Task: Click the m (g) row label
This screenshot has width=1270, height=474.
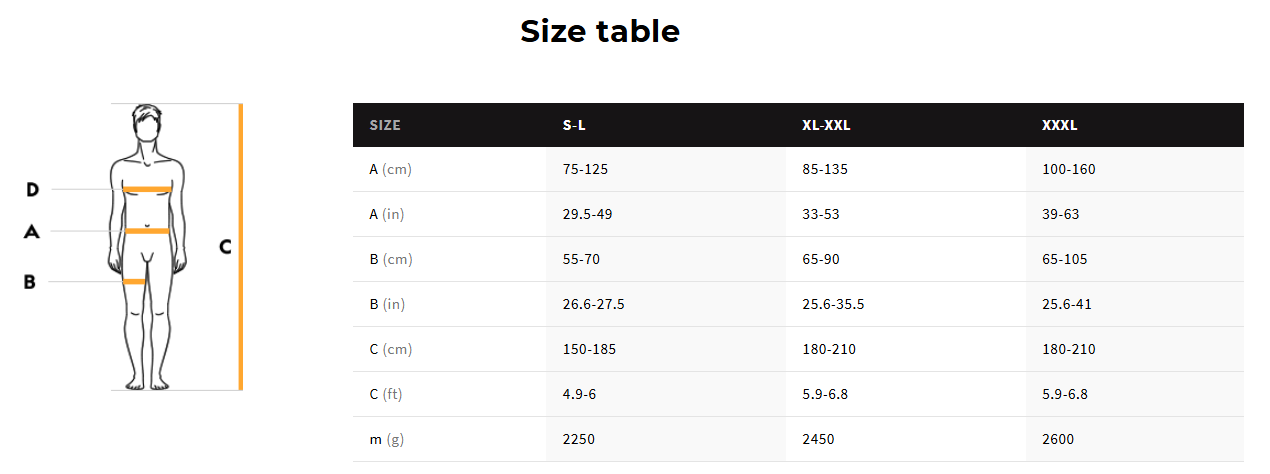Action: (x=386, y=439)
